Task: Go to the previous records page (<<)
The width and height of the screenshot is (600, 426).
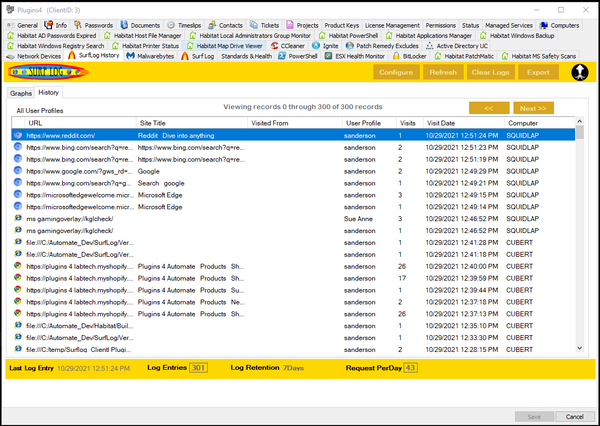Action: [489, 108]
